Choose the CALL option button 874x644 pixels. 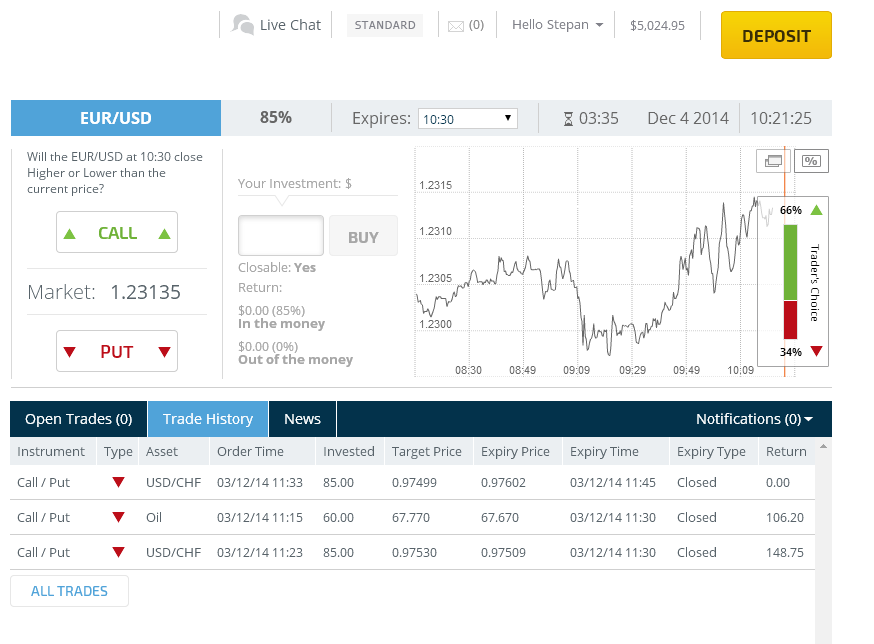tap(117, 233)
